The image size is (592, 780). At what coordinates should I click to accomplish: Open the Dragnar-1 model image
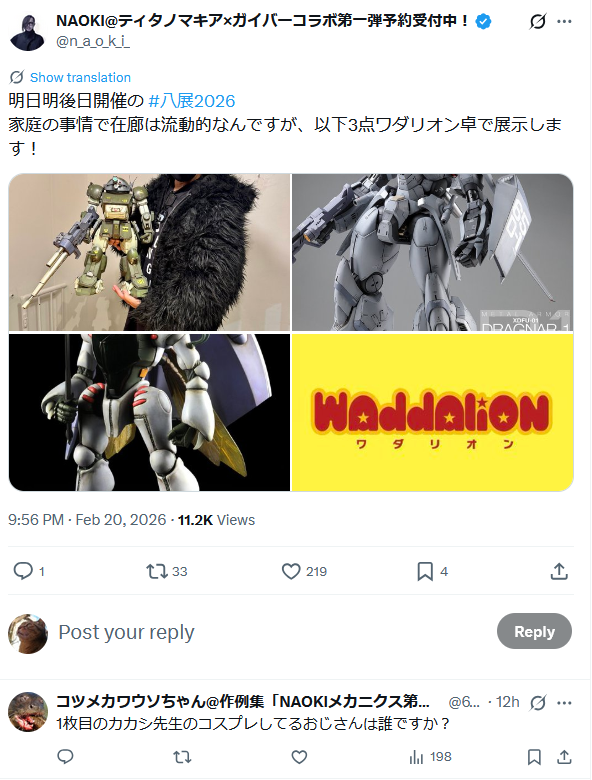pyautogui.click(x=432, y=252)
